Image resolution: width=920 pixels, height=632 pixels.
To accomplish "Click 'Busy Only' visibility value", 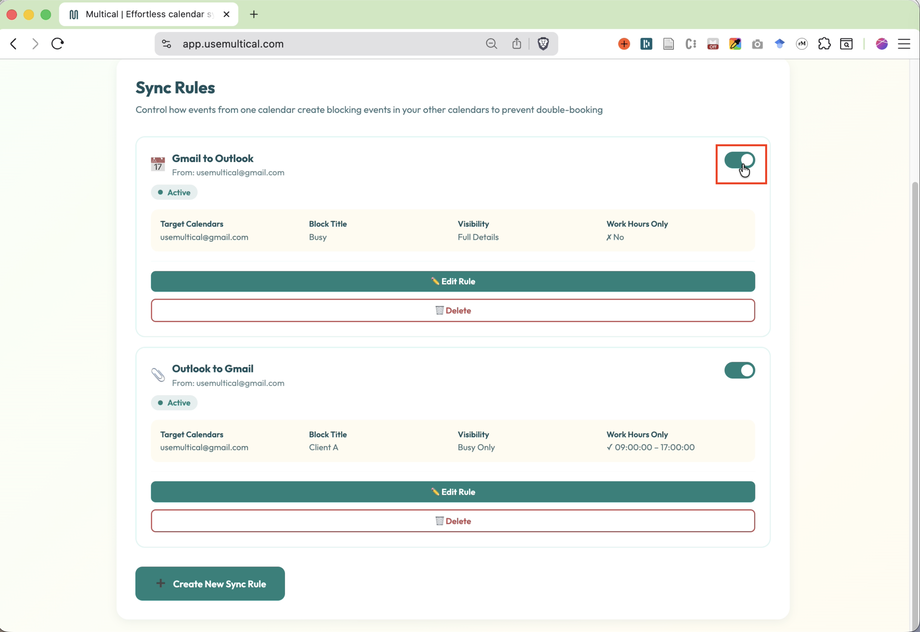I will (x=476, y=447).
